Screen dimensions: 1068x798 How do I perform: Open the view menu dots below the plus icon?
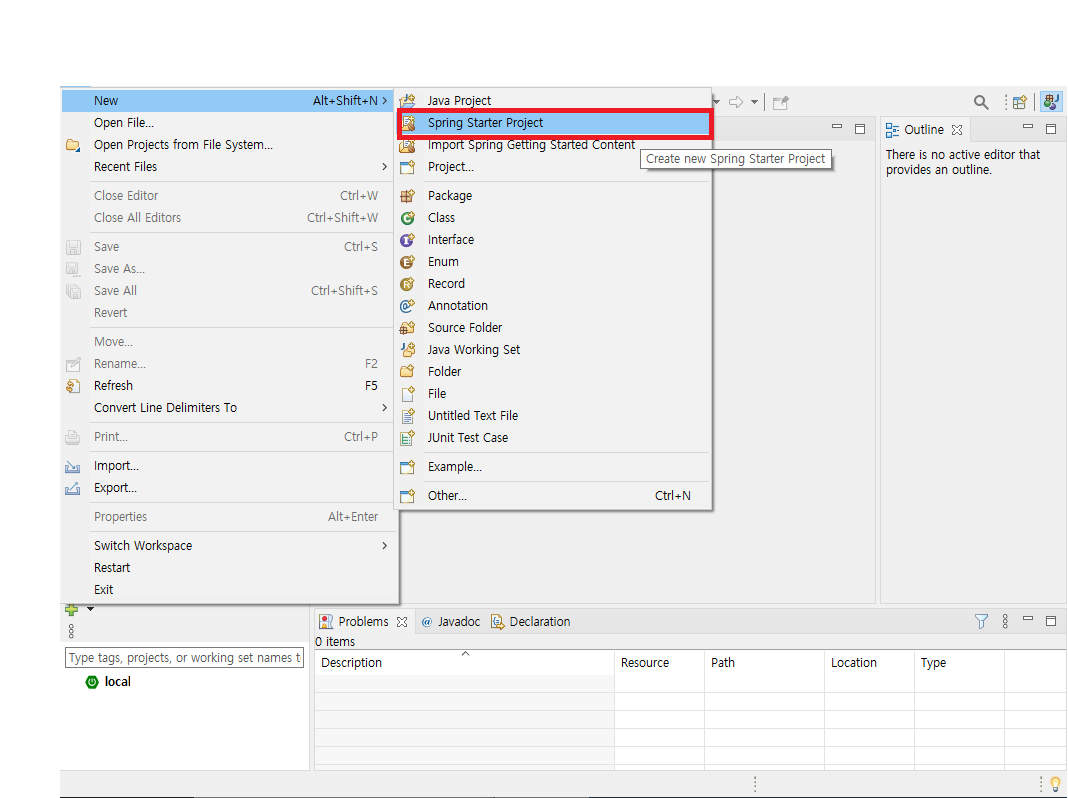coord(72,631)
